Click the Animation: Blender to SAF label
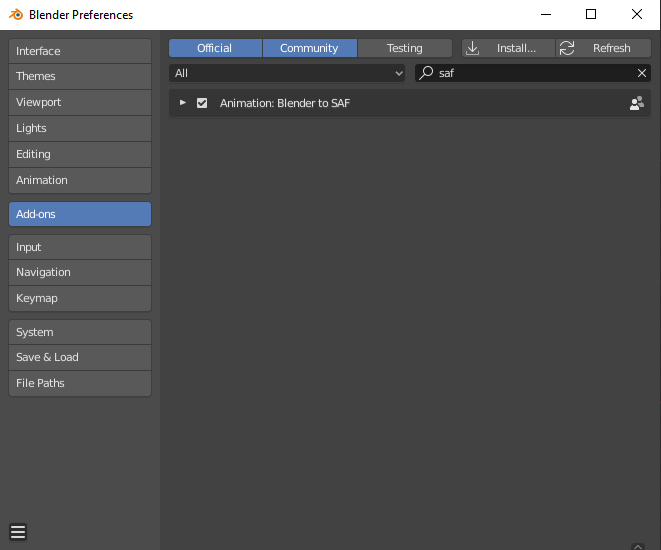Screen dimensions: 661x550 (x=285, y=103)
